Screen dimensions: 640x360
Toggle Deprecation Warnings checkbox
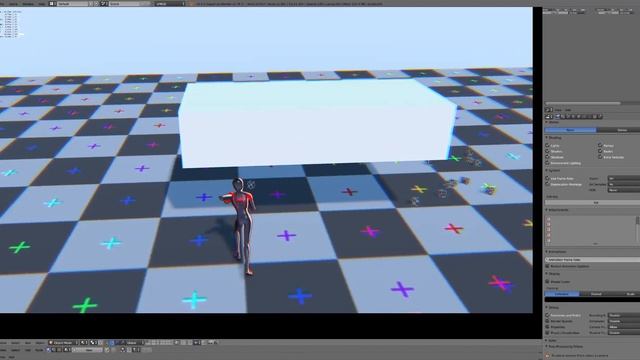pyautogui.click(x=547, y=184)
